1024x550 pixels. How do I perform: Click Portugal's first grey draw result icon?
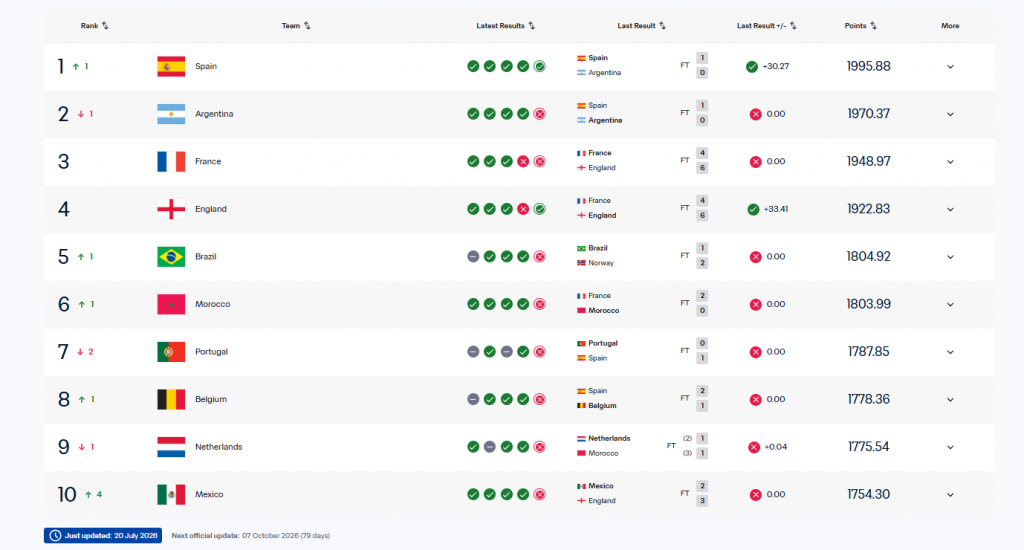[x=473, y=352]
